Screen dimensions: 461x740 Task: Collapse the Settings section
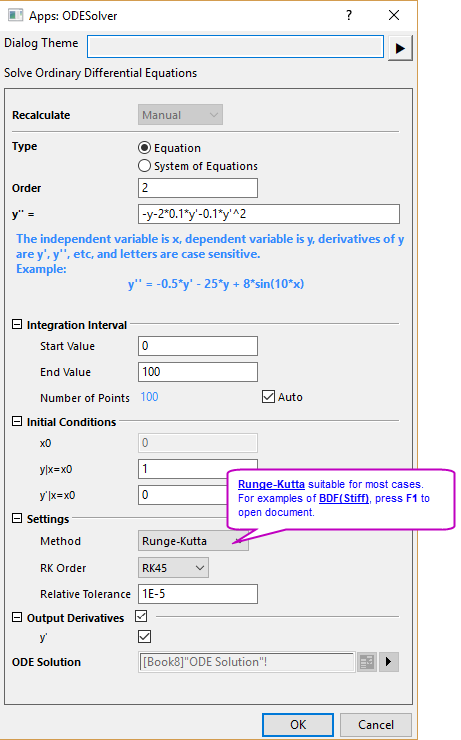point(17,518)
